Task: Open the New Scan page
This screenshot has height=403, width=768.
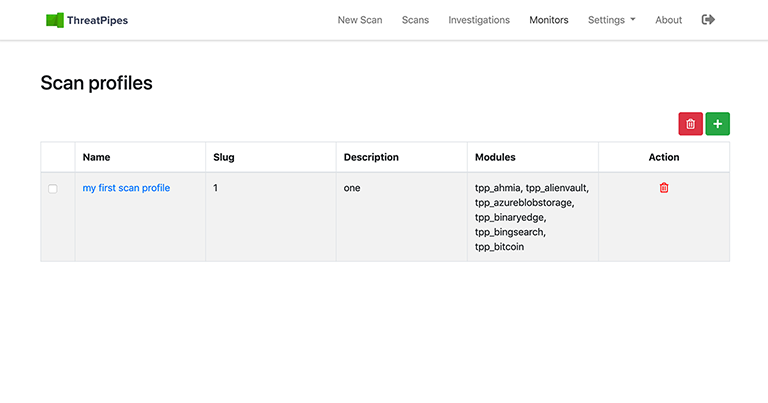Action: pyautogui.click(x=360, y=20)
